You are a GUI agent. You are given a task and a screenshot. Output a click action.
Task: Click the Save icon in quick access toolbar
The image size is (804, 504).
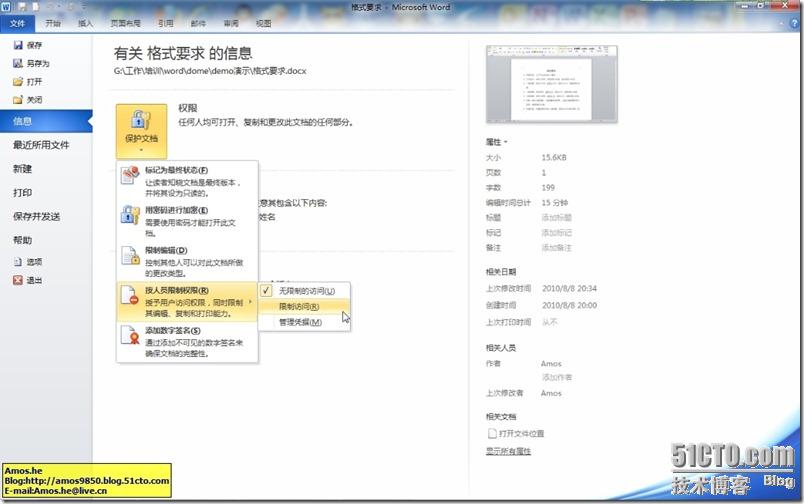22,7
